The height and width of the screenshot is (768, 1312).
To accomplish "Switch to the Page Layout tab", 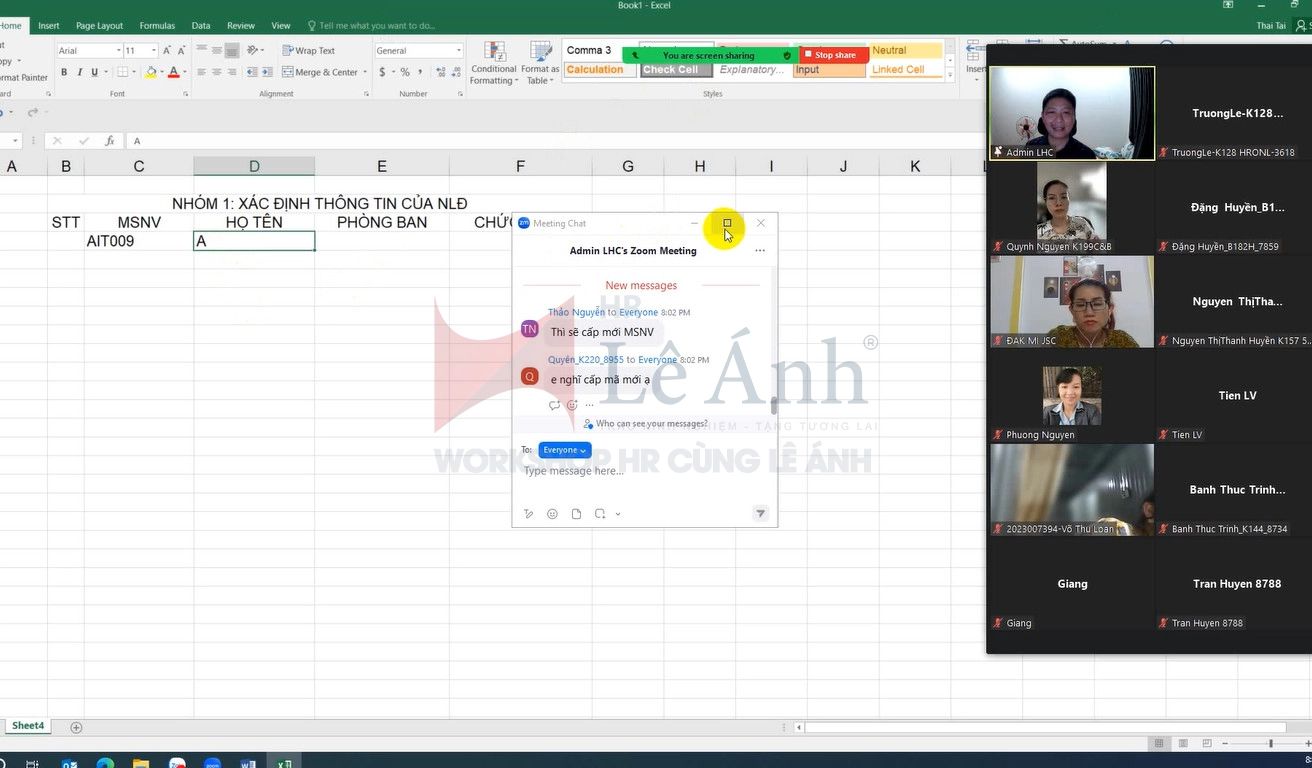I will (99, 25).
